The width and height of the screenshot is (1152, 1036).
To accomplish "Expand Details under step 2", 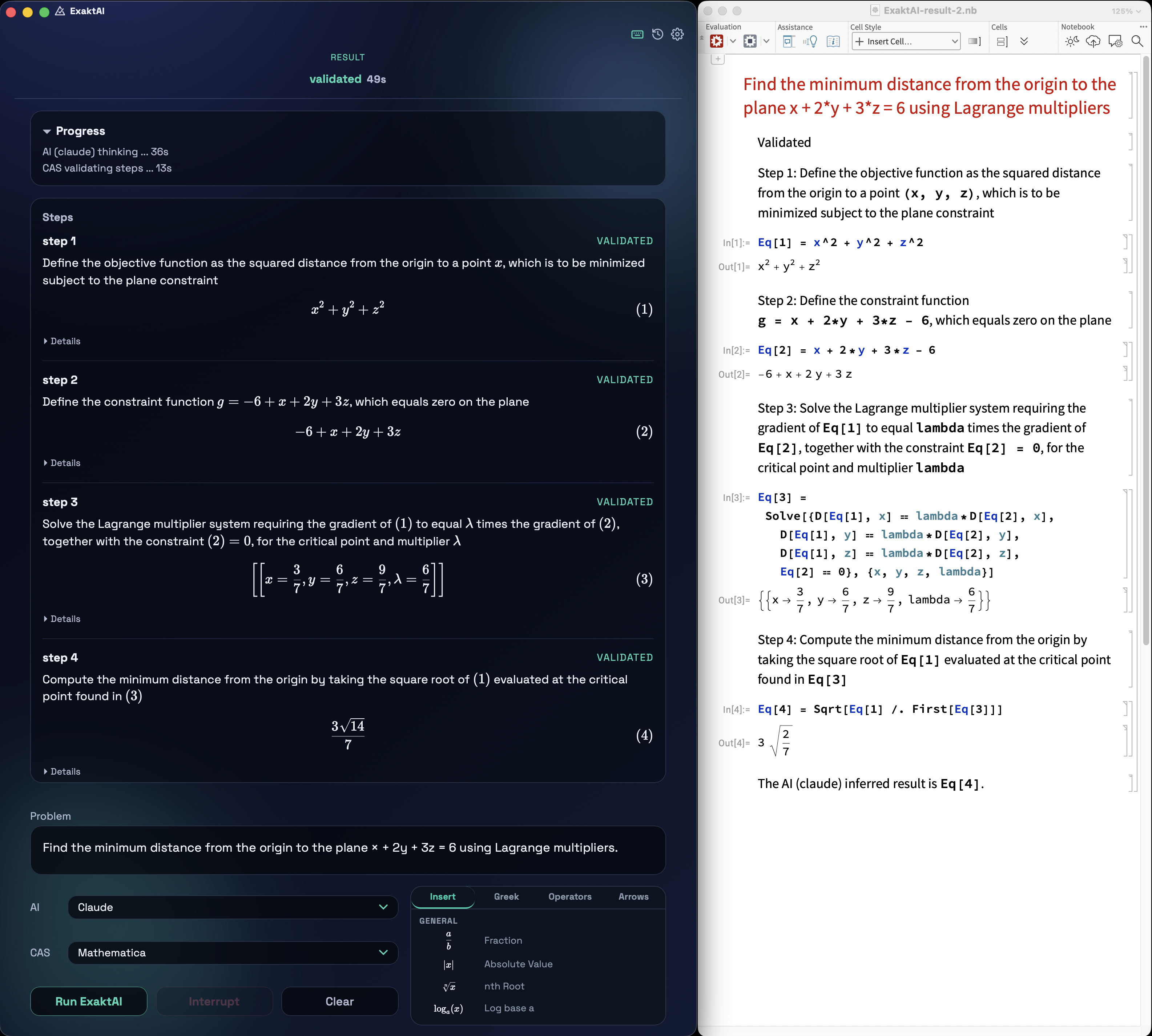I will (62, 463).
